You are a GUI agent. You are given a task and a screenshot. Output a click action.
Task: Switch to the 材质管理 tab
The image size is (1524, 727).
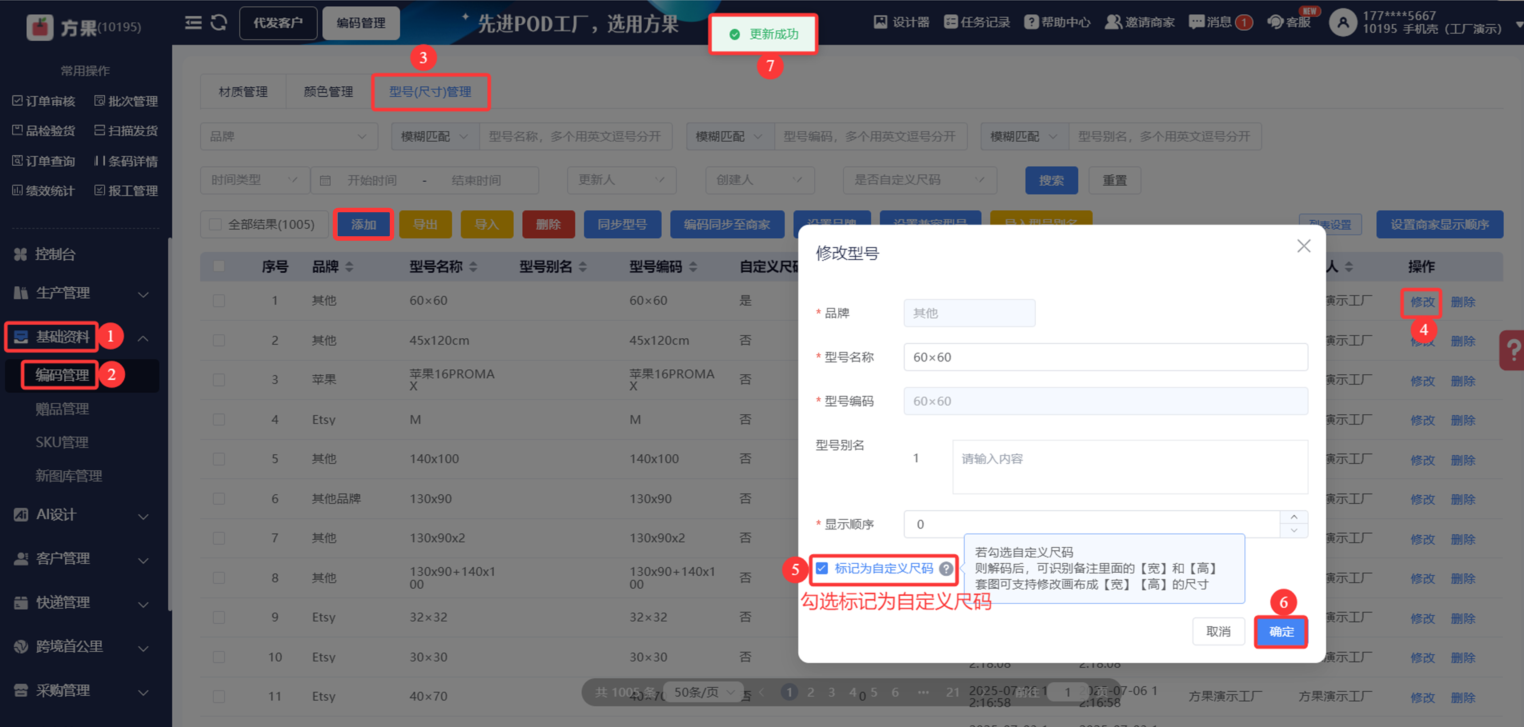(243, 92)
